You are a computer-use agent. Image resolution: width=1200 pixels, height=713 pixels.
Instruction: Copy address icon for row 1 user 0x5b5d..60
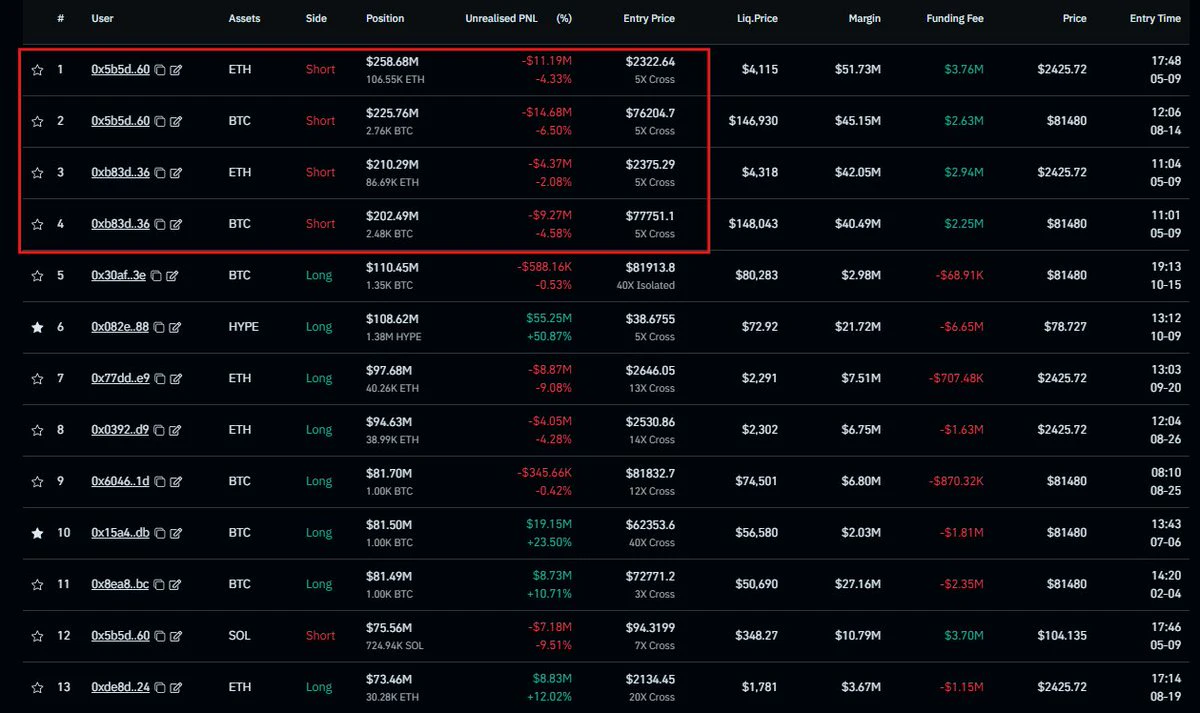[160, 70]
